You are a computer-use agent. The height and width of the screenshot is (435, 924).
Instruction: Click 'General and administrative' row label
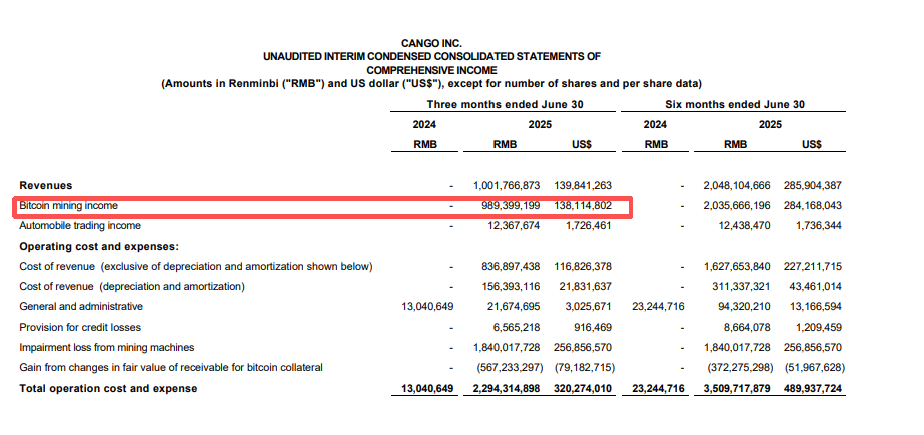(x=81, y=307)
